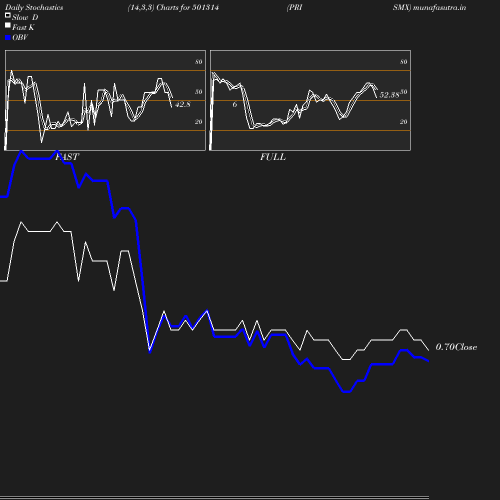Click the 52.38 value in the FULL chart

click(389, 95)
